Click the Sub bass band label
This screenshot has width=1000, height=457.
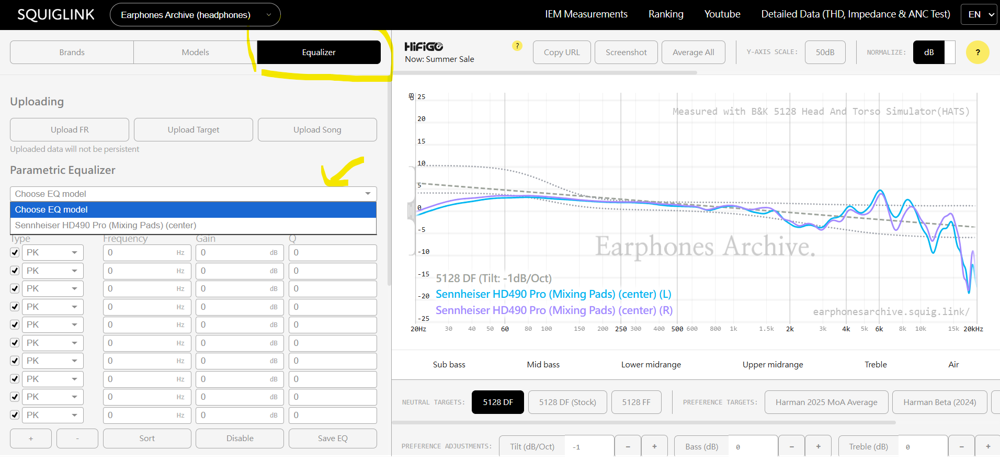[449, 365]
